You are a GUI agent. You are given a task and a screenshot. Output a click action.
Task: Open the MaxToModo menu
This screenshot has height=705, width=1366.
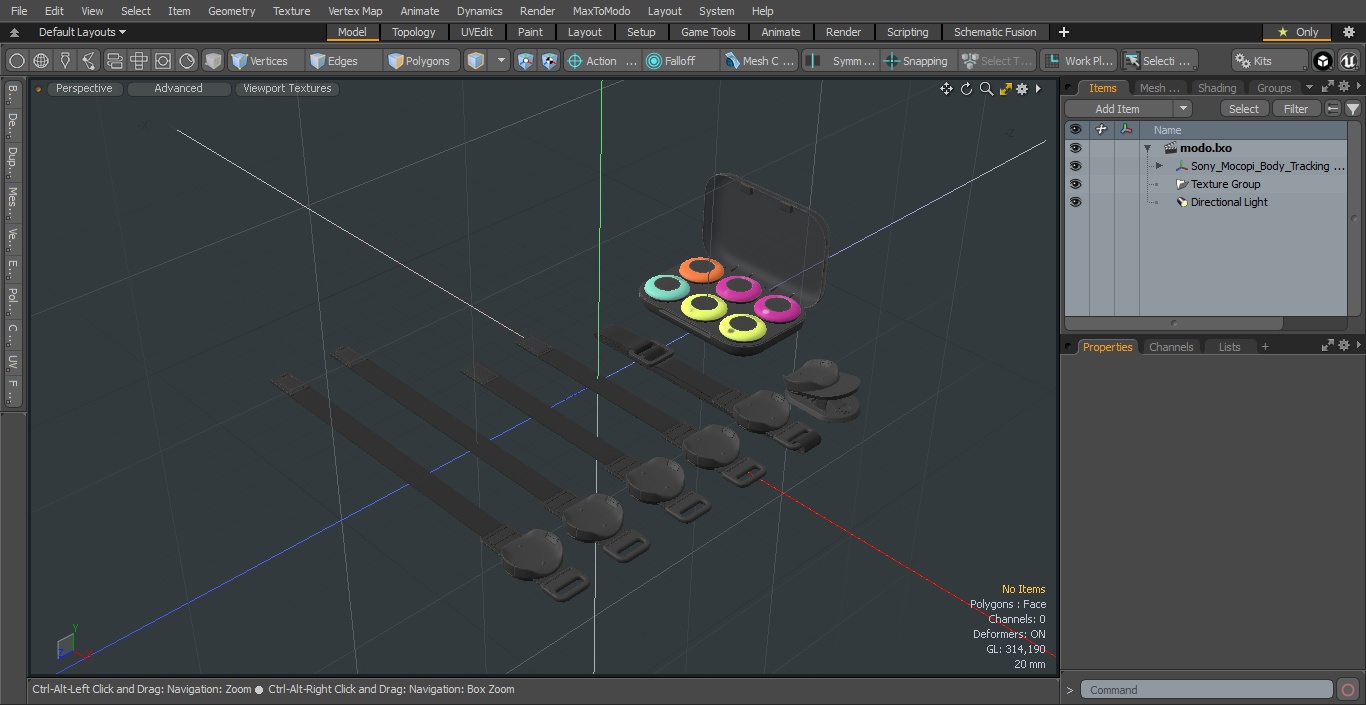point(601,11)
